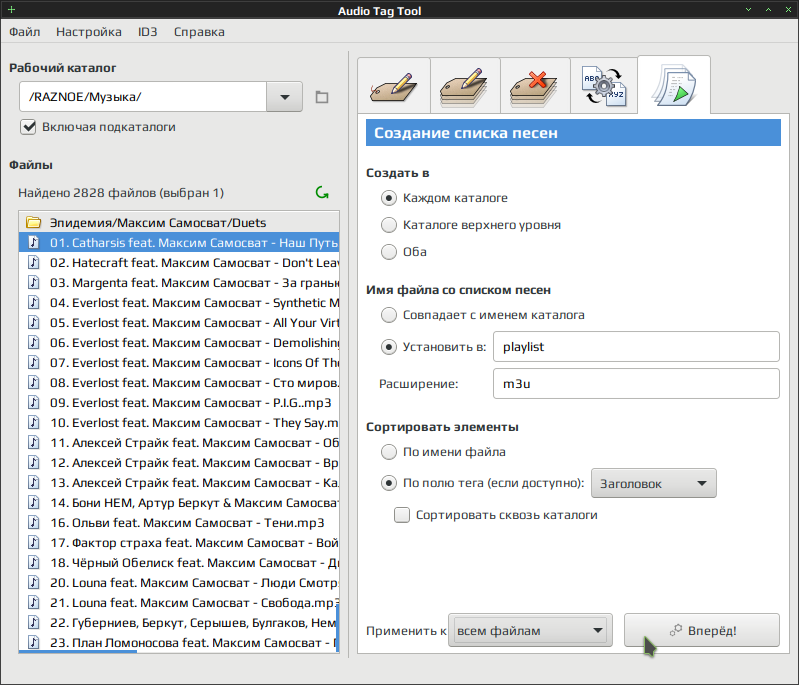
Task: Open the Заголовок tag field dropdown
Action: pos(654,483)
